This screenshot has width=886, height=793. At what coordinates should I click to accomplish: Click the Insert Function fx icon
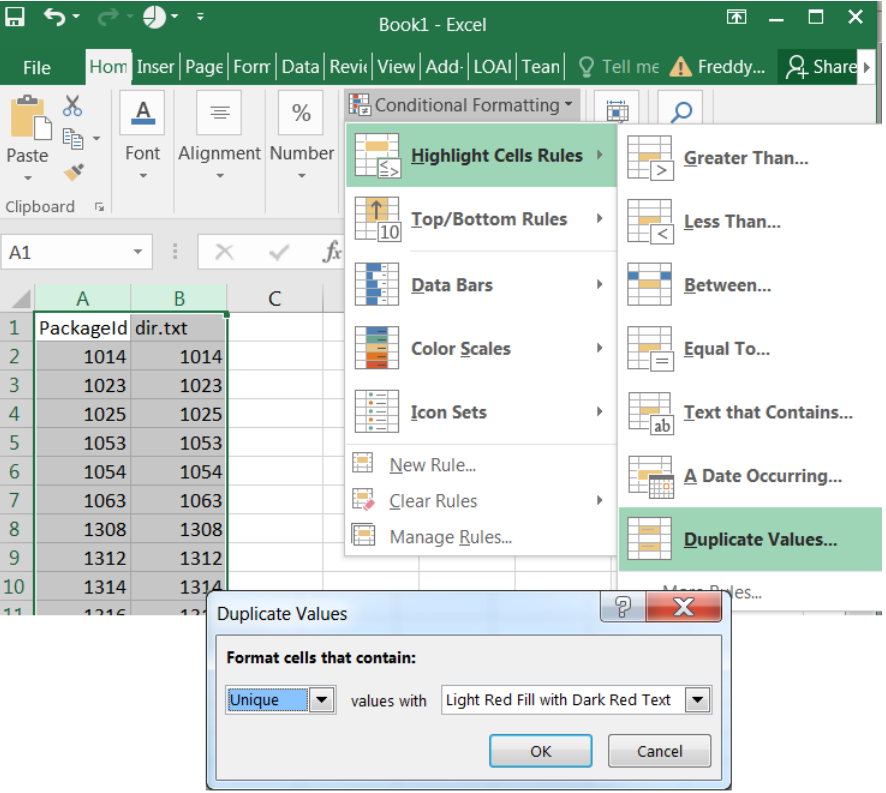[332, 252]
